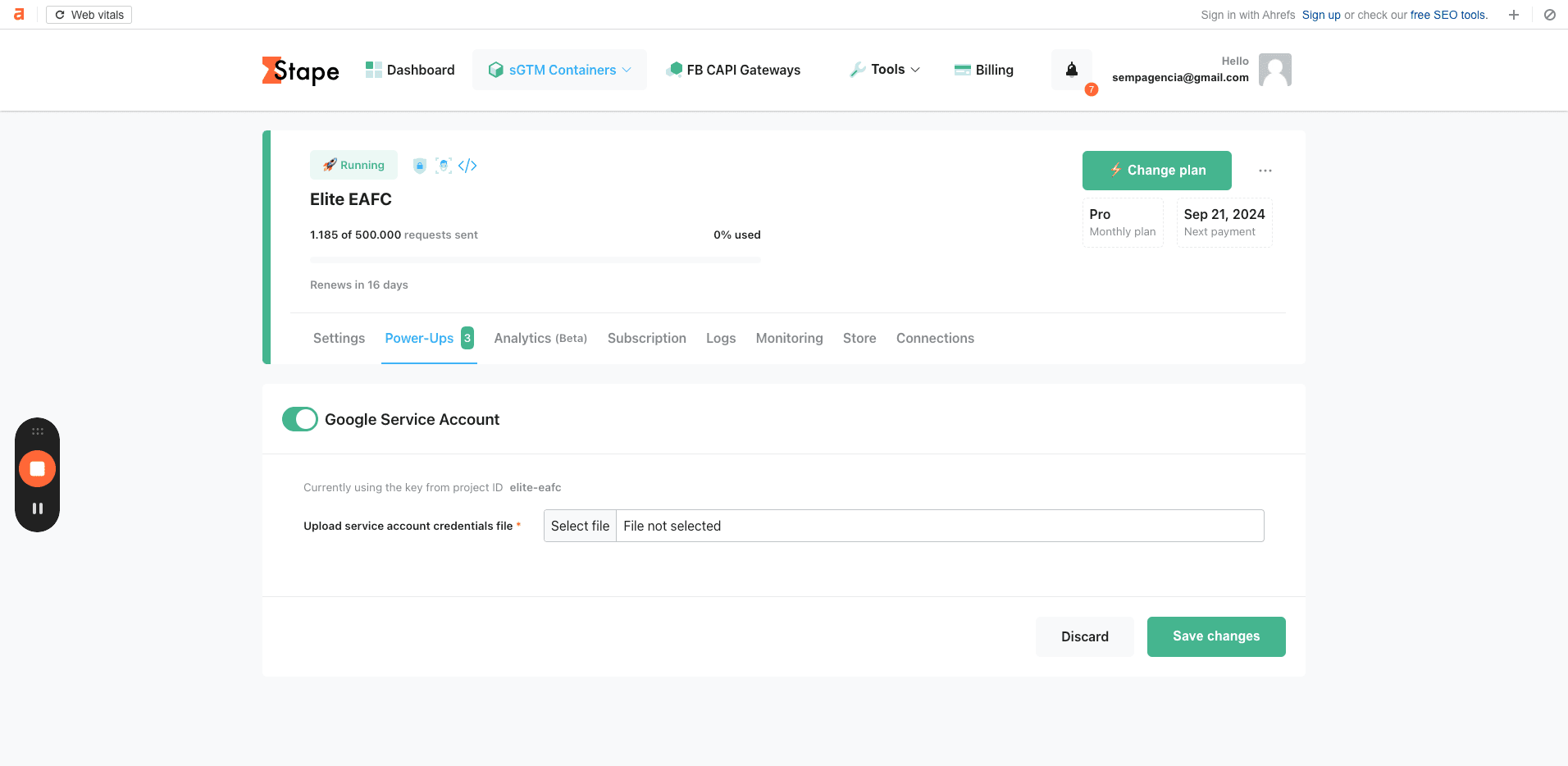Click the Stape logo
Screen dimensions: 1568x766
(x=300, y=71)
